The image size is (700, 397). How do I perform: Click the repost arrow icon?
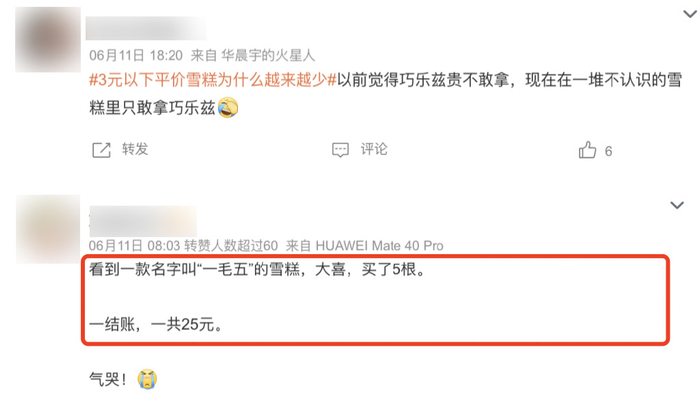(x=101, y=150)
